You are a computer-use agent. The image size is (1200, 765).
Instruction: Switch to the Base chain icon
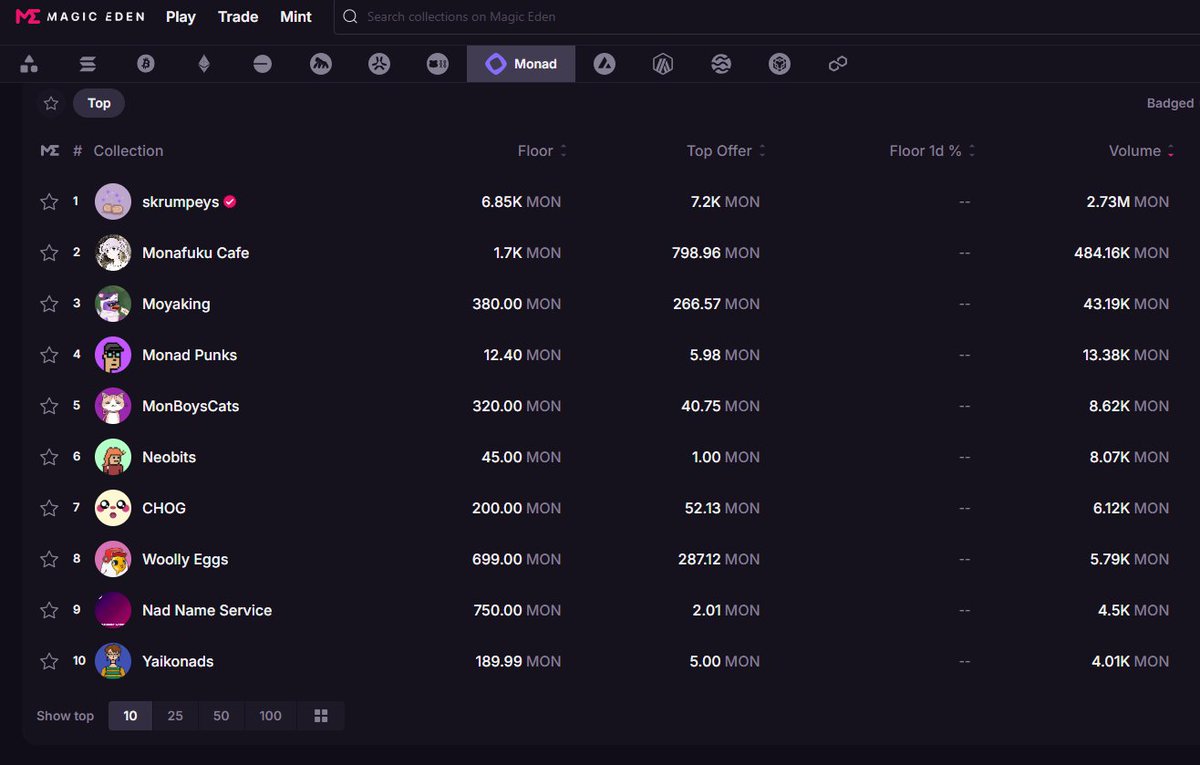point(262,64)
